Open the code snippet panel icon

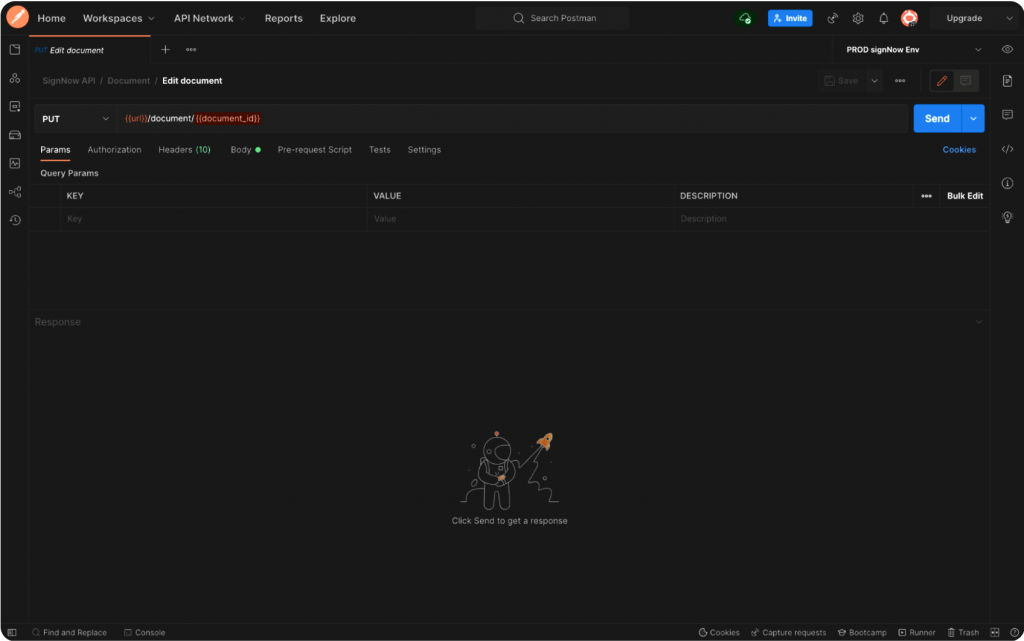tap(1007, 150)
